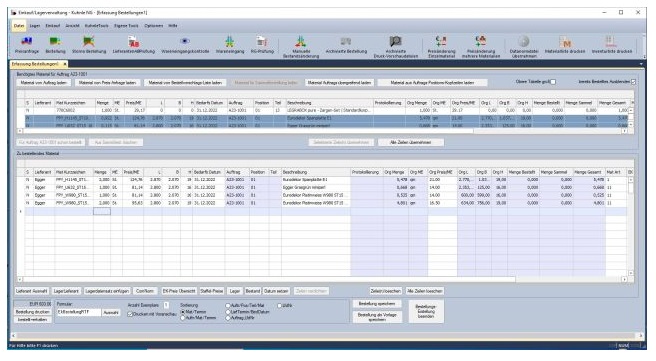Open the Preisanfrage toolbar icon
This screenshot has width=656, height=361.
tap(27, 45)
